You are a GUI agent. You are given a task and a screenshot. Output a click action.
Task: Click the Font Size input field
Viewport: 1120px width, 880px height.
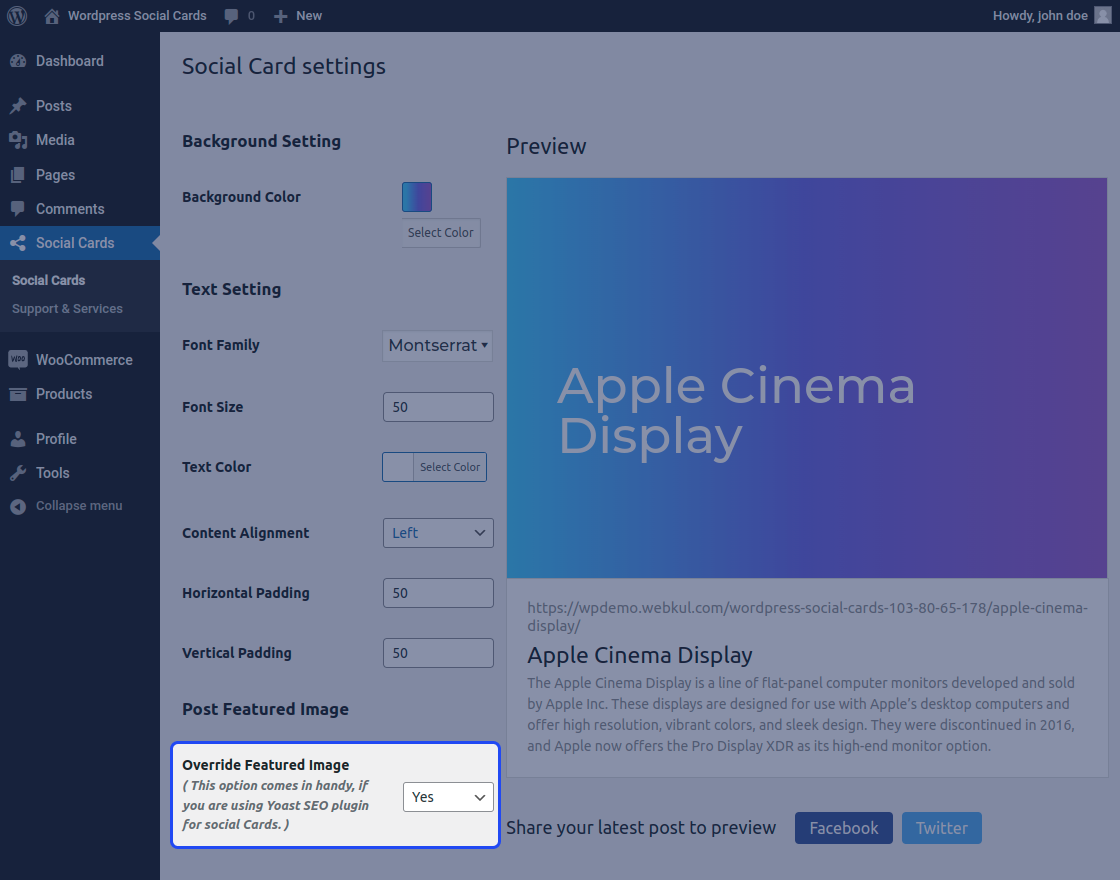[438, 407]
